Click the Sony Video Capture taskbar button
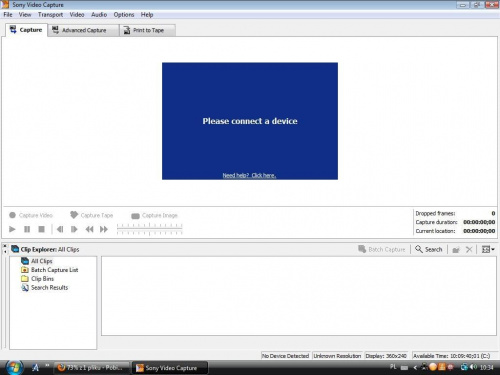 170,368
